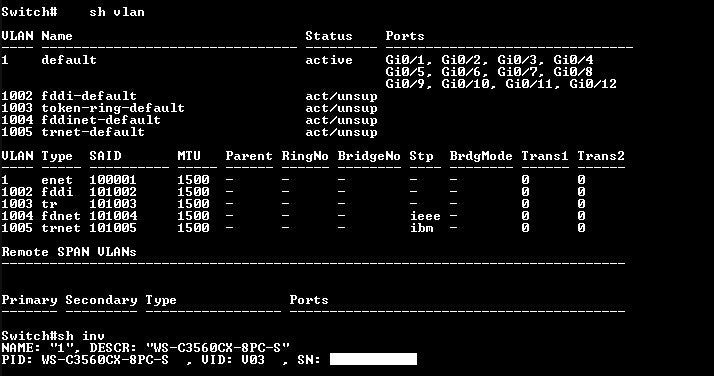
Task: Click the 'token-ring-default' VLAN name
Action: click(x=113, y=108)
